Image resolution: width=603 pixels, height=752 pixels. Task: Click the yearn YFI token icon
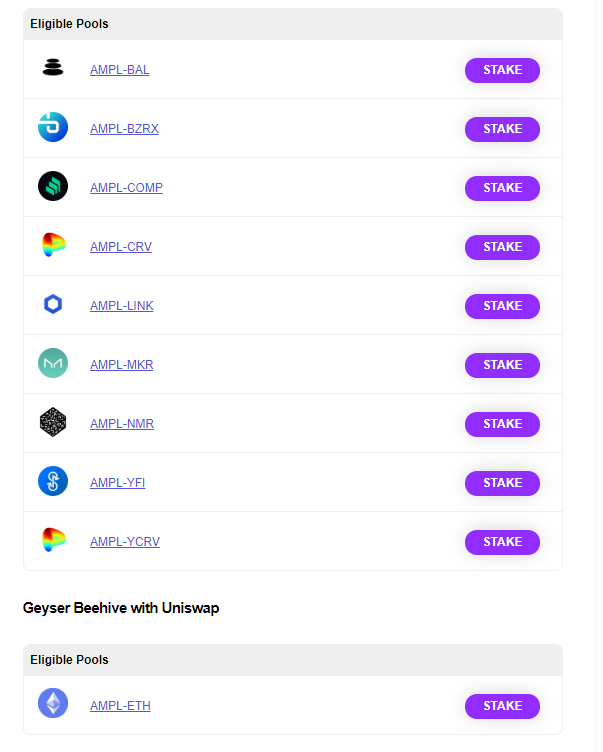point(53,481)
